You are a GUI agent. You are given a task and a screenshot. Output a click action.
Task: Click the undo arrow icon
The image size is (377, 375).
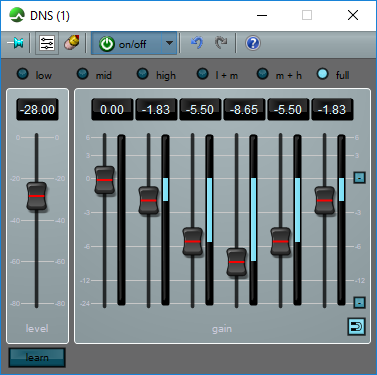point(197,43)
